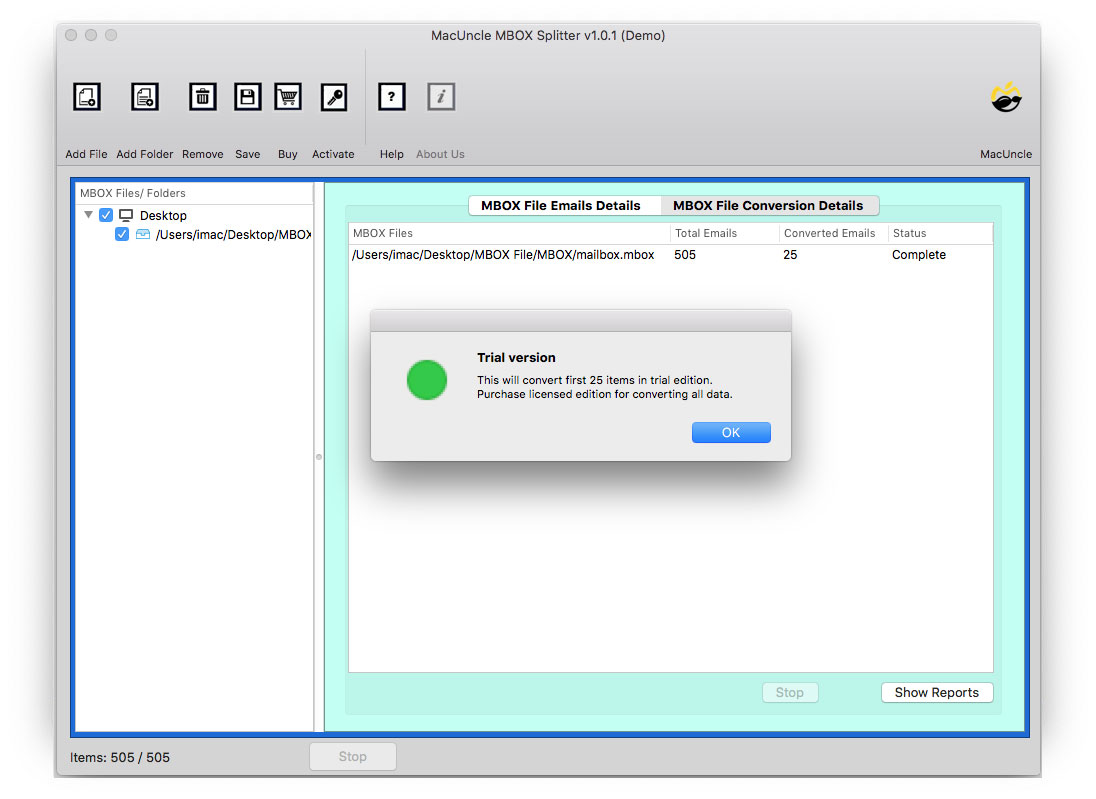This screenshot has width=1096, height=799.
Task: Switch to the MBOX File Conversion Details tab
Action: (x=770, y=205)
